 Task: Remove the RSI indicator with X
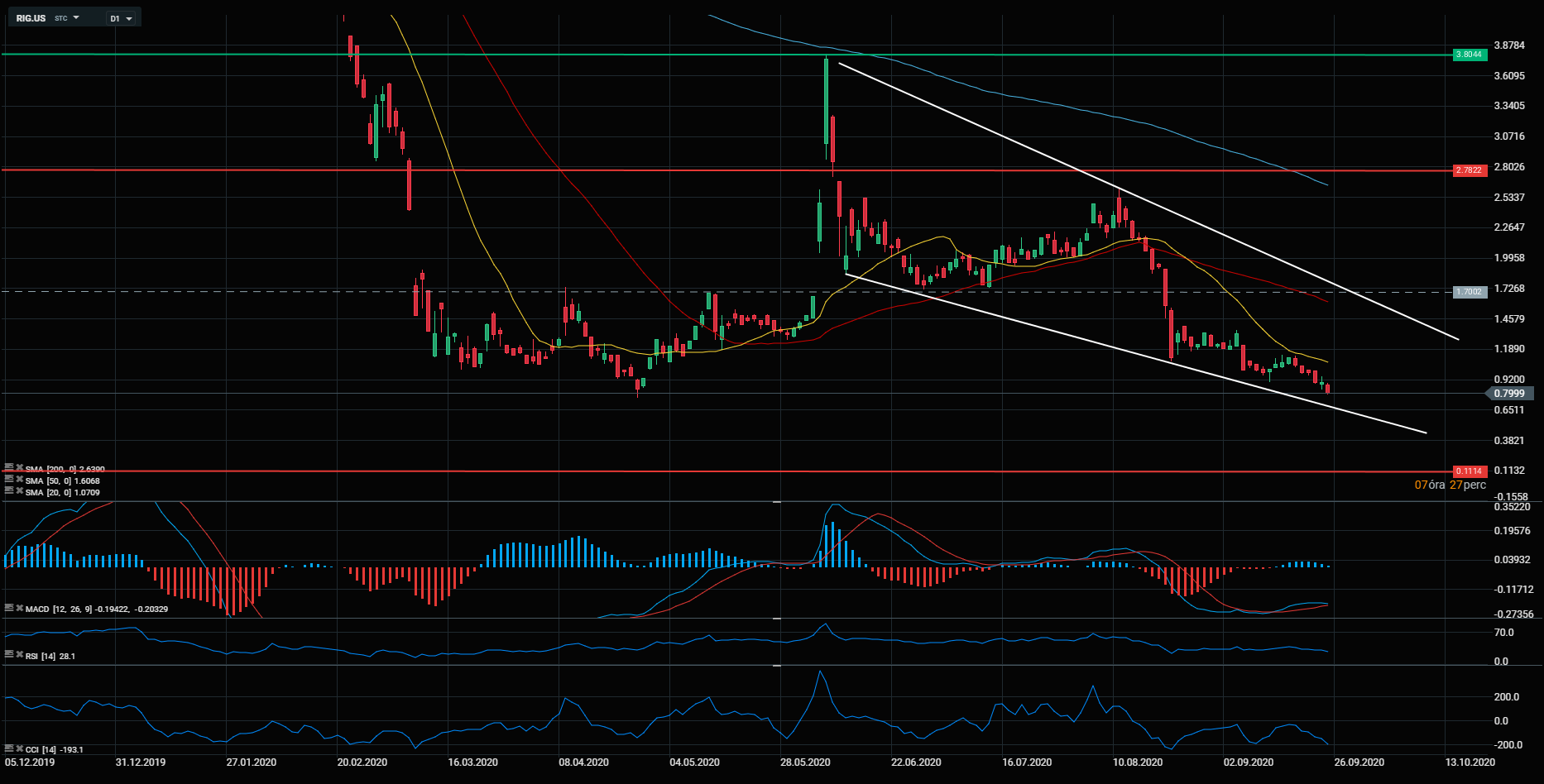[x=19, y=655]
